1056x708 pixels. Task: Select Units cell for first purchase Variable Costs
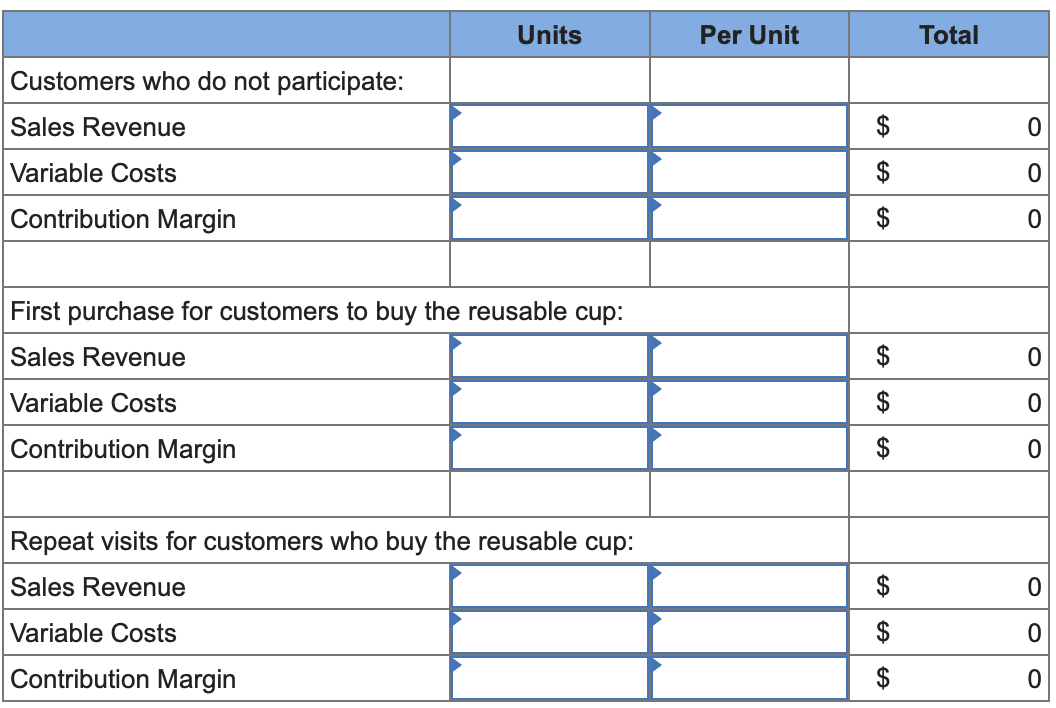(550, 402)
